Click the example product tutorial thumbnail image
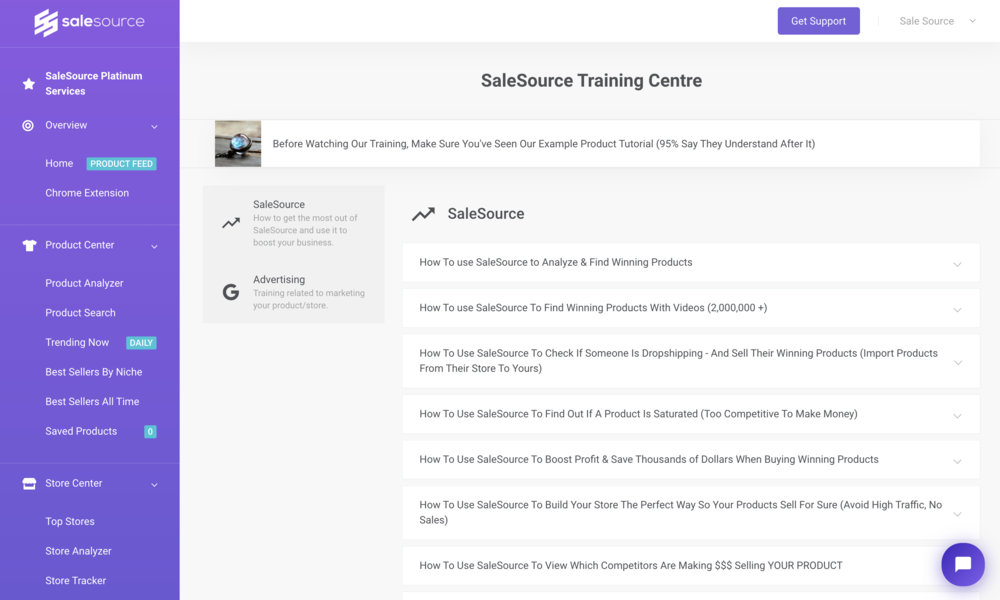This screenshot has width=1000, height=600. point(238,143)
